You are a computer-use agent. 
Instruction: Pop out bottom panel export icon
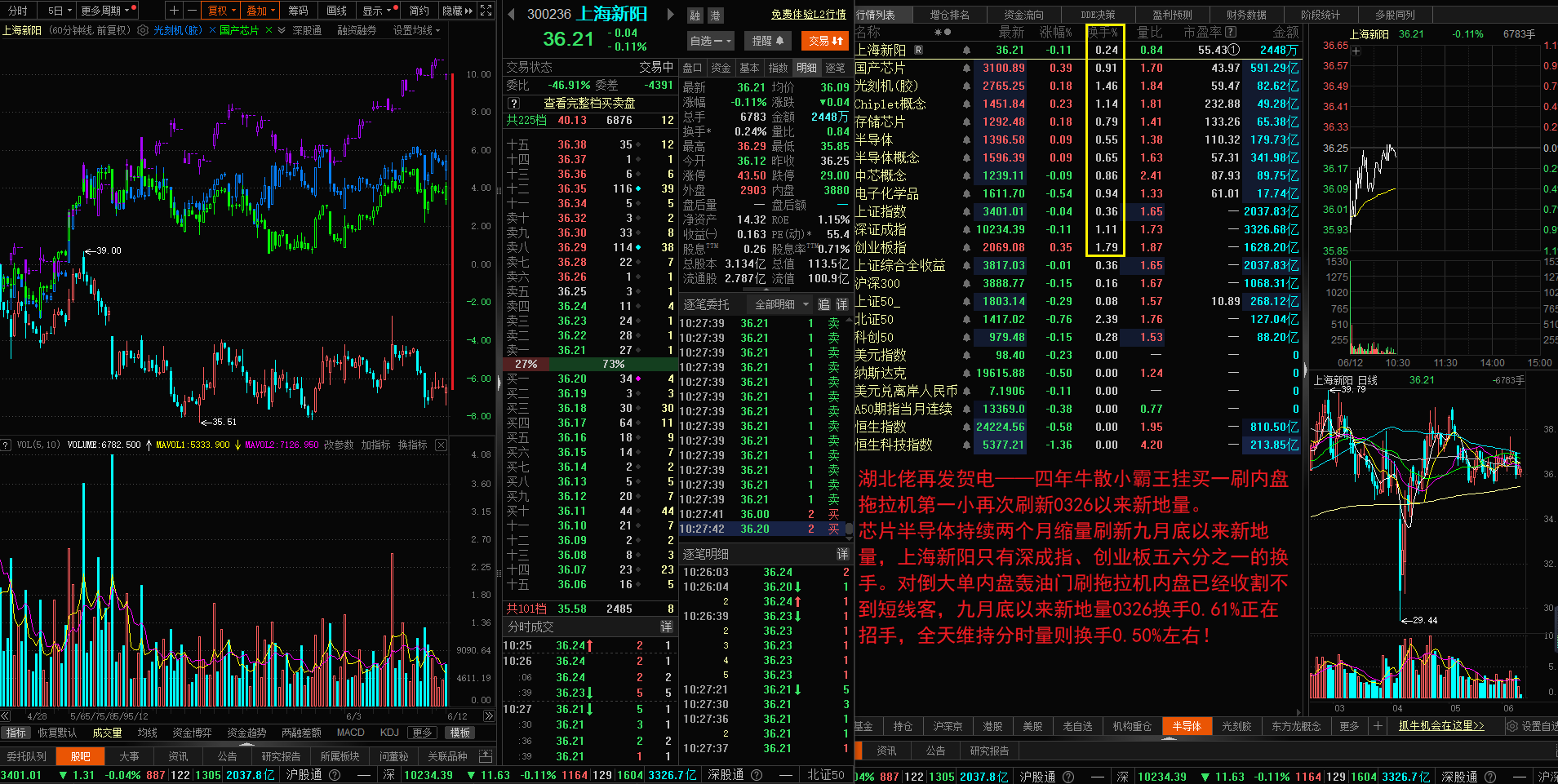486,755
